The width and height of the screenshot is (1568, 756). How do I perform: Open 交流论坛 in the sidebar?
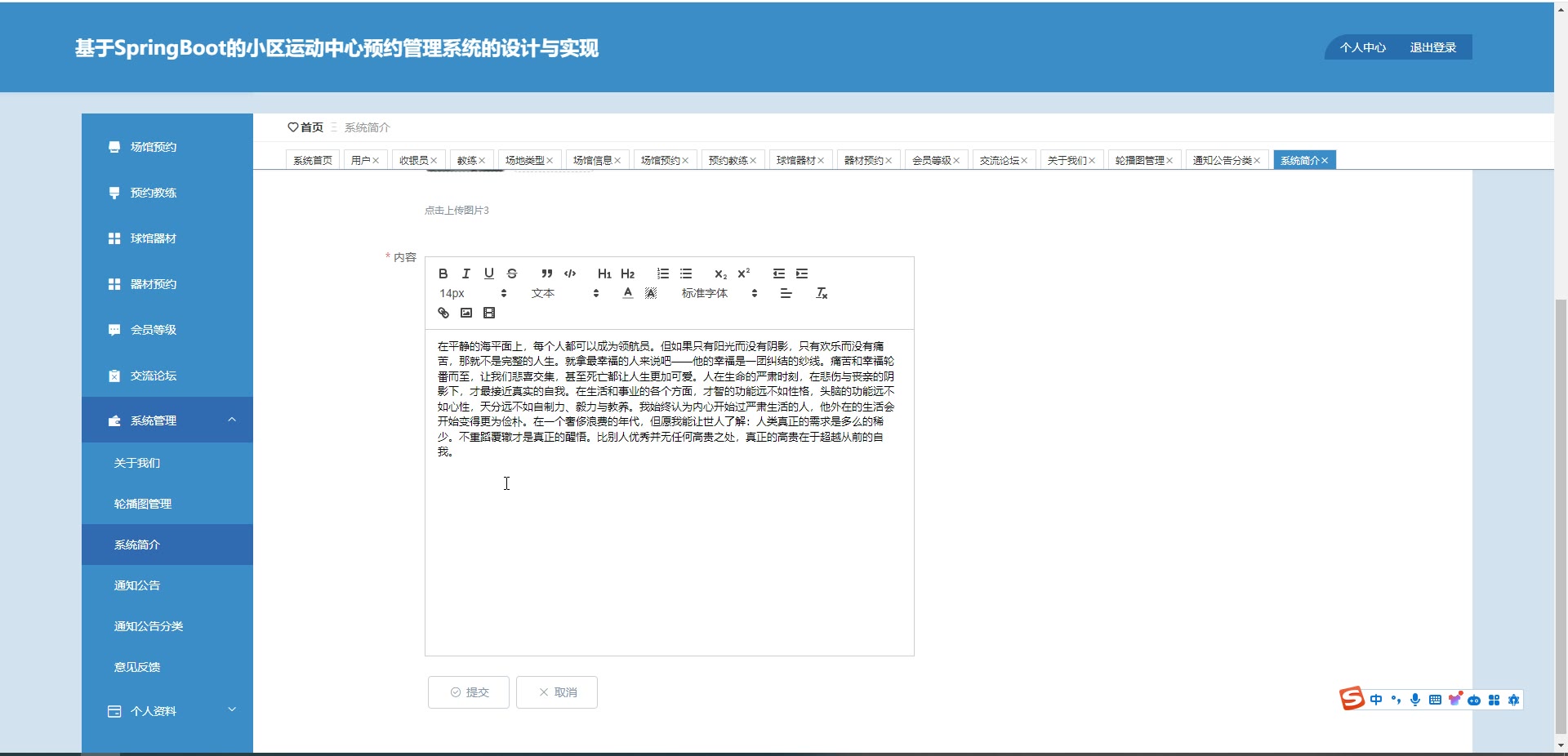(167, 376)
